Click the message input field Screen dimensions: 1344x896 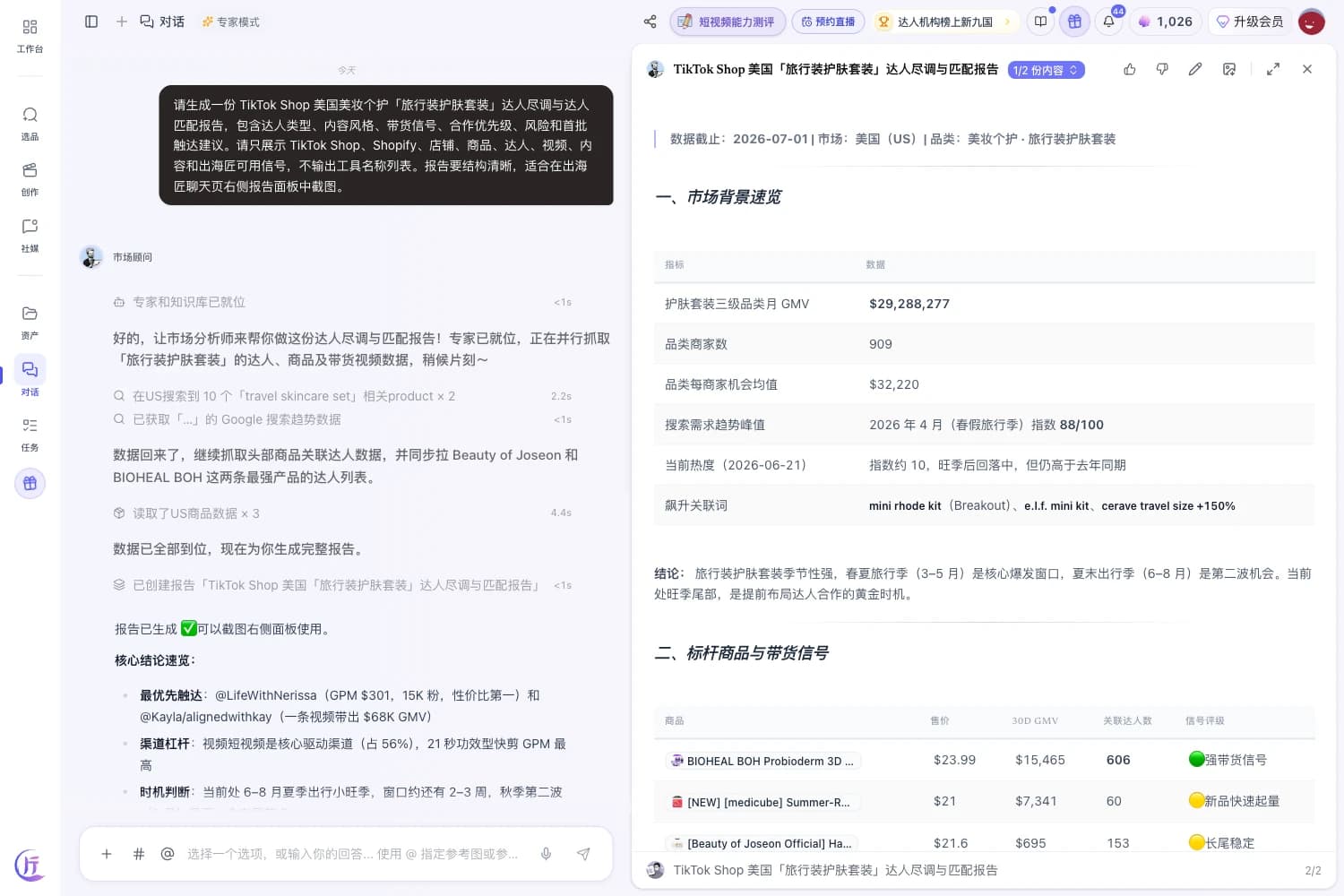[353, 854]
